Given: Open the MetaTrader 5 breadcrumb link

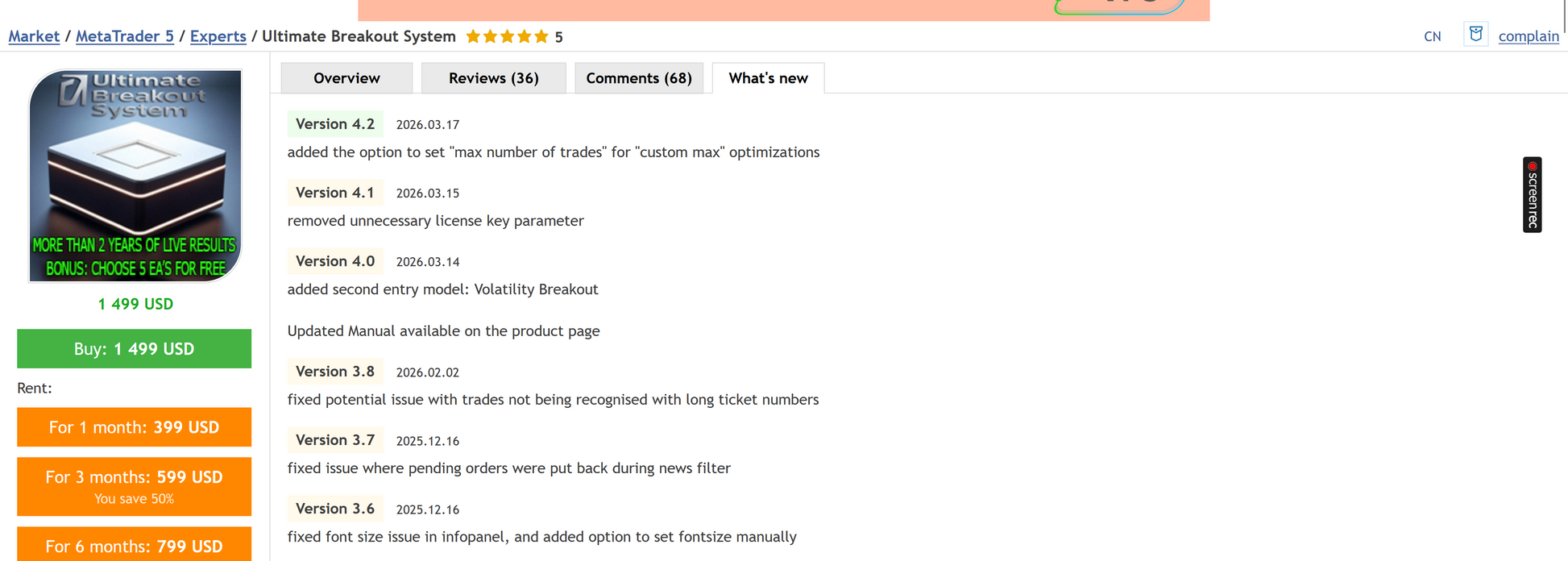Looking at the screenshot, I should click(124, 36).
